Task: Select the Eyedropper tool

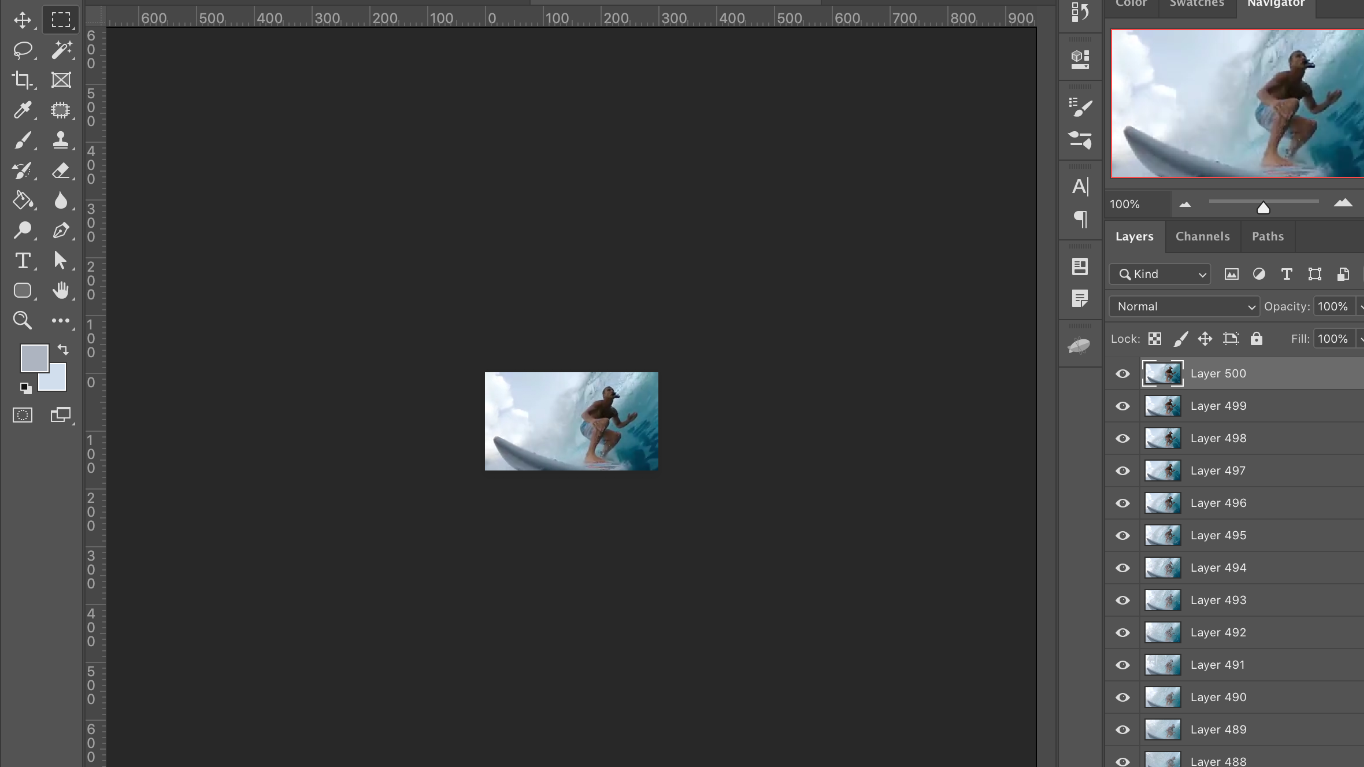Action: pyautogui.click(x=22, y=110)
